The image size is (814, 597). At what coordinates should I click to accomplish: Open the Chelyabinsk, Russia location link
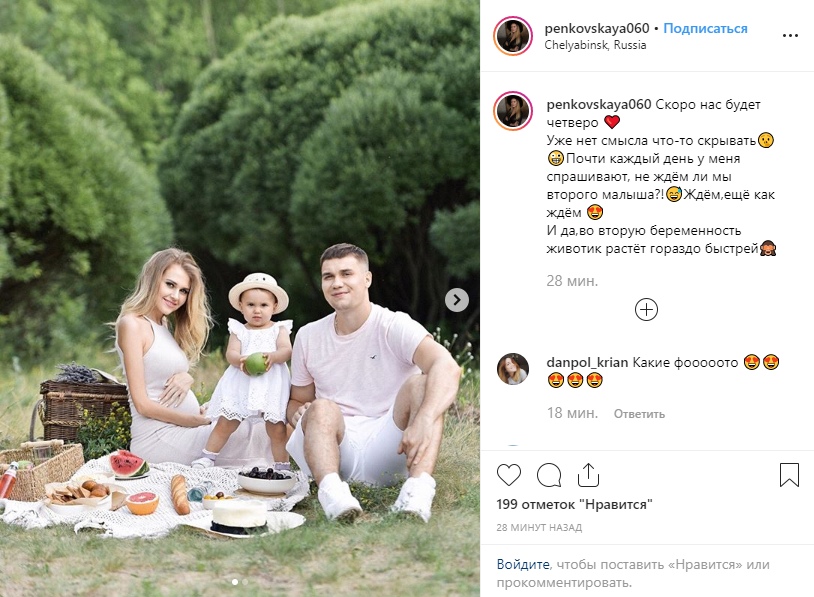[x=595, y=45]
